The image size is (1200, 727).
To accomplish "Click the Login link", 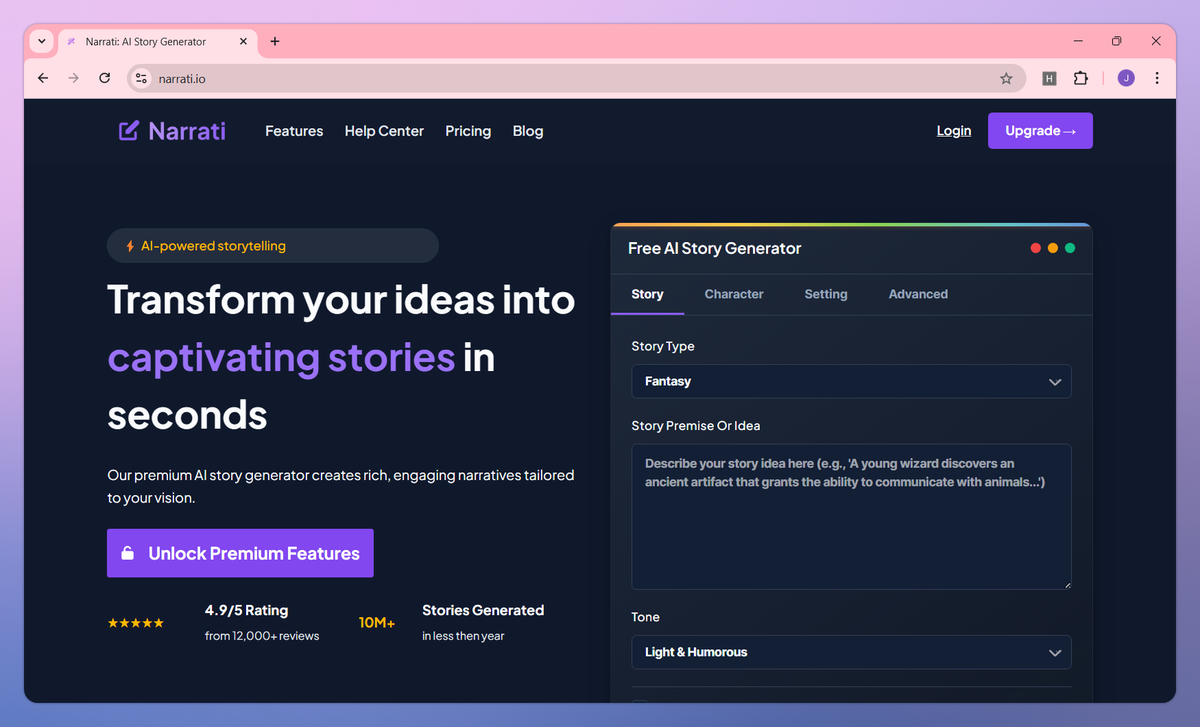I will pos(954,131).
